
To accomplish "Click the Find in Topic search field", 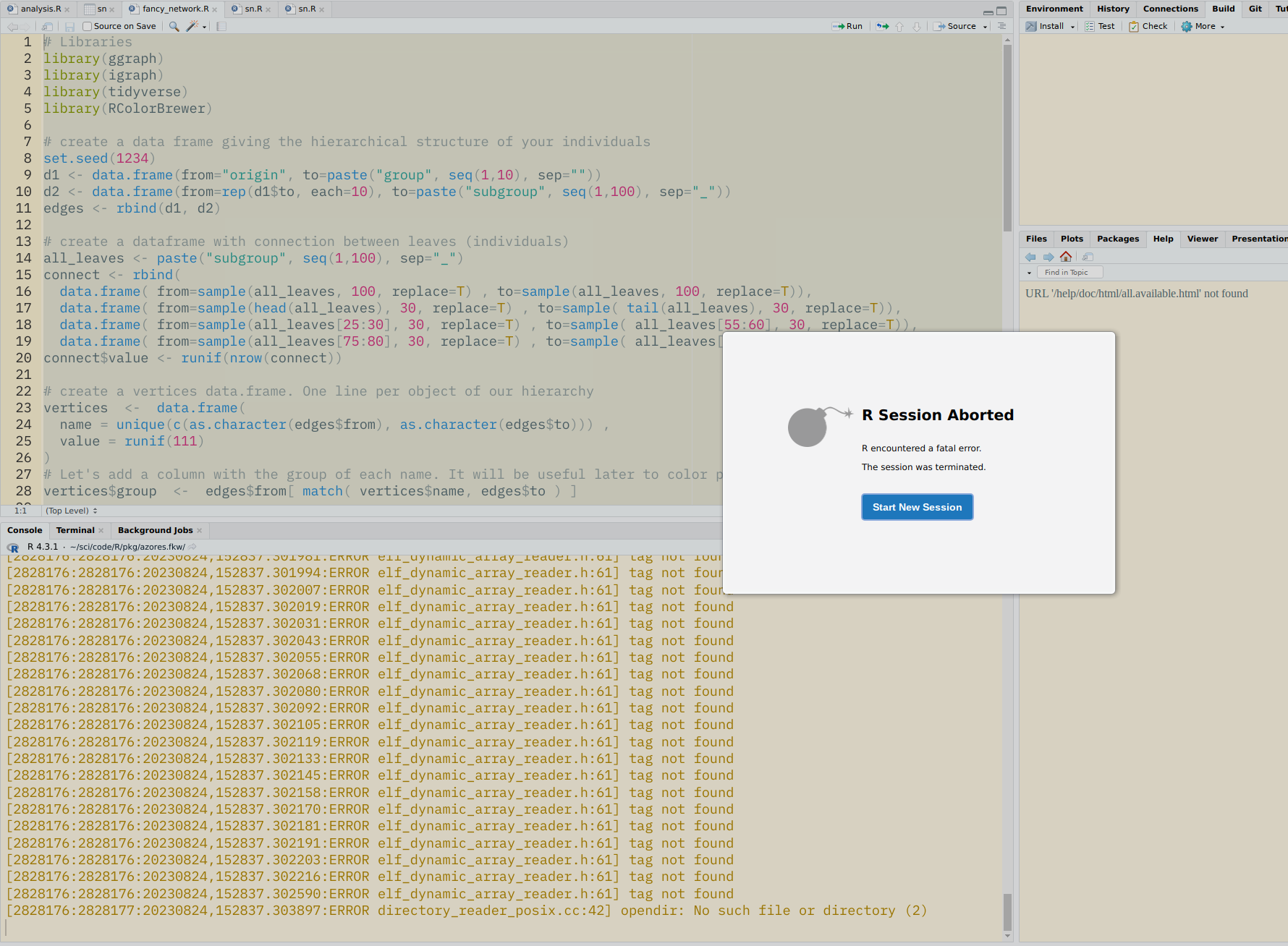I will tap(1071, 272).
